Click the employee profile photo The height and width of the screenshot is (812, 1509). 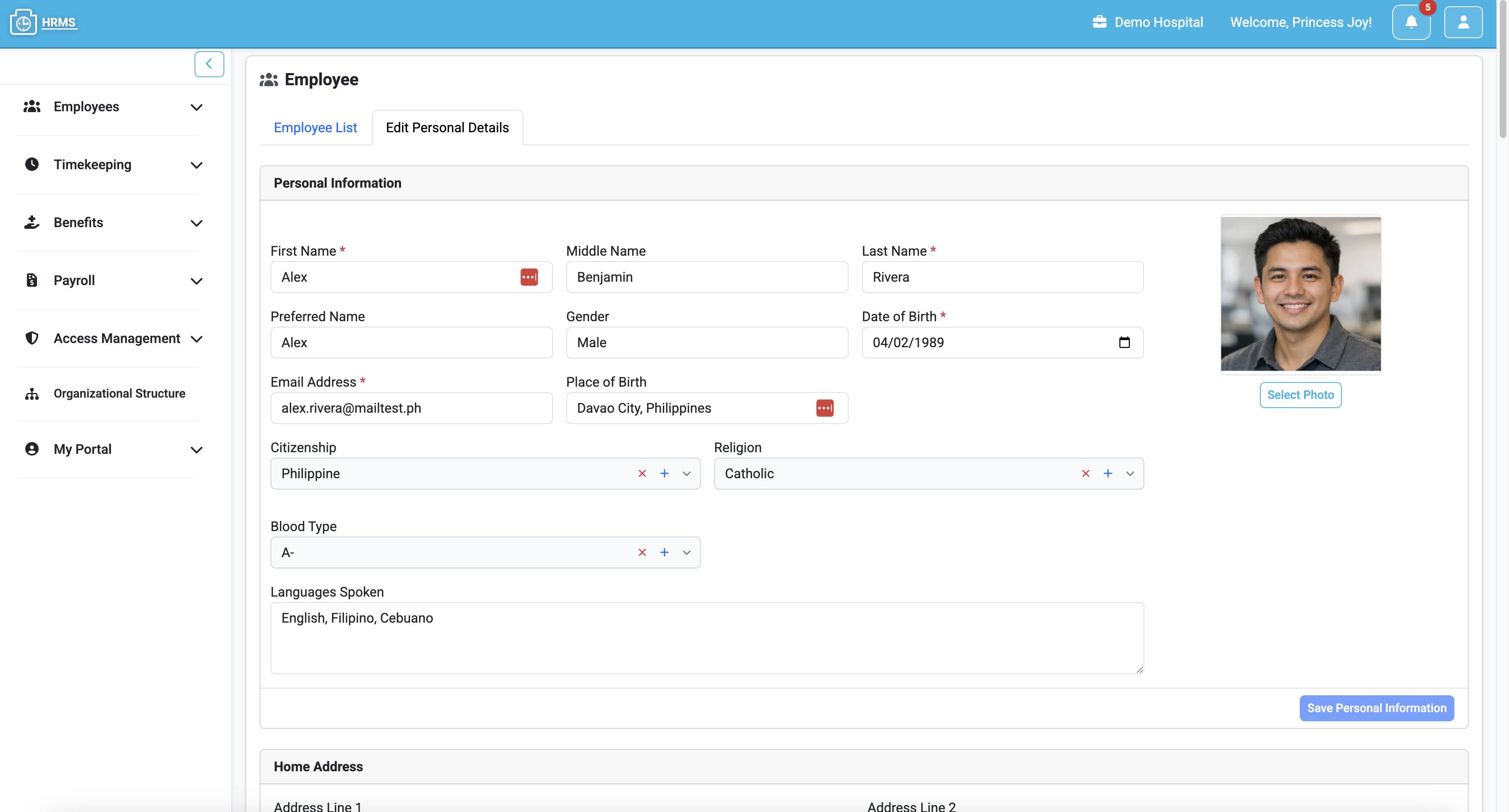pyautogui.click(x=1301, y=294)
